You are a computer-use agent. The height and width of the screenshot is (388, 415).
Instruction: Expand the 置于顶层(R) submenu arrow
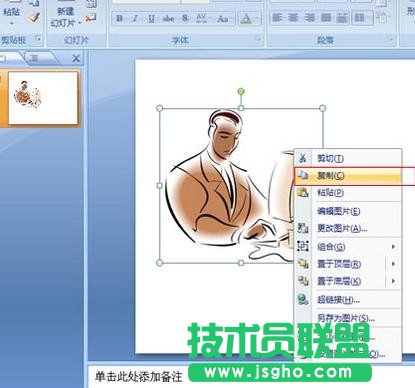(x=394, y=264)
